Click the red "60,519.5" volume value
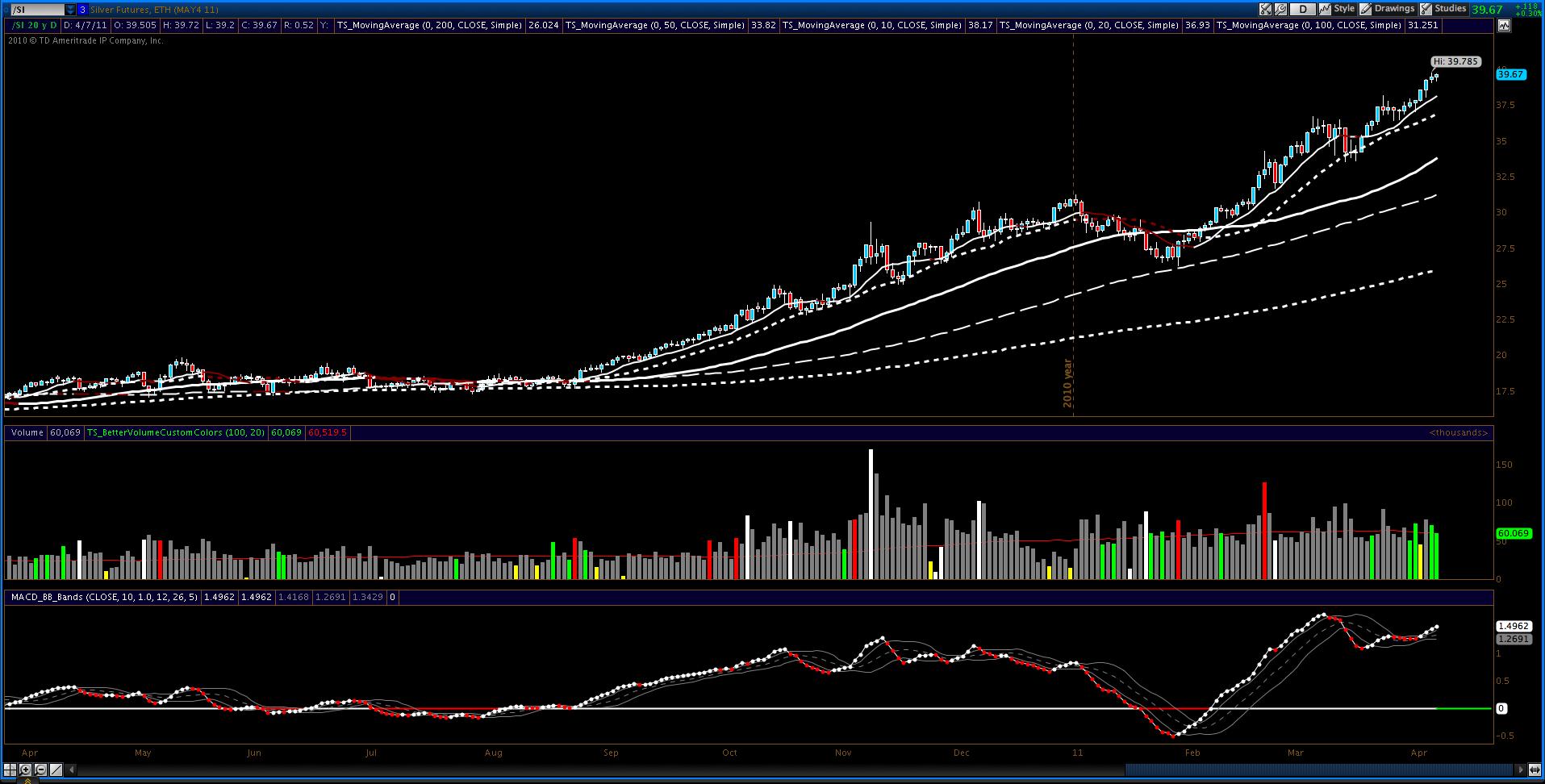This screenshot has width=1545, height=784. pos(327,433)
